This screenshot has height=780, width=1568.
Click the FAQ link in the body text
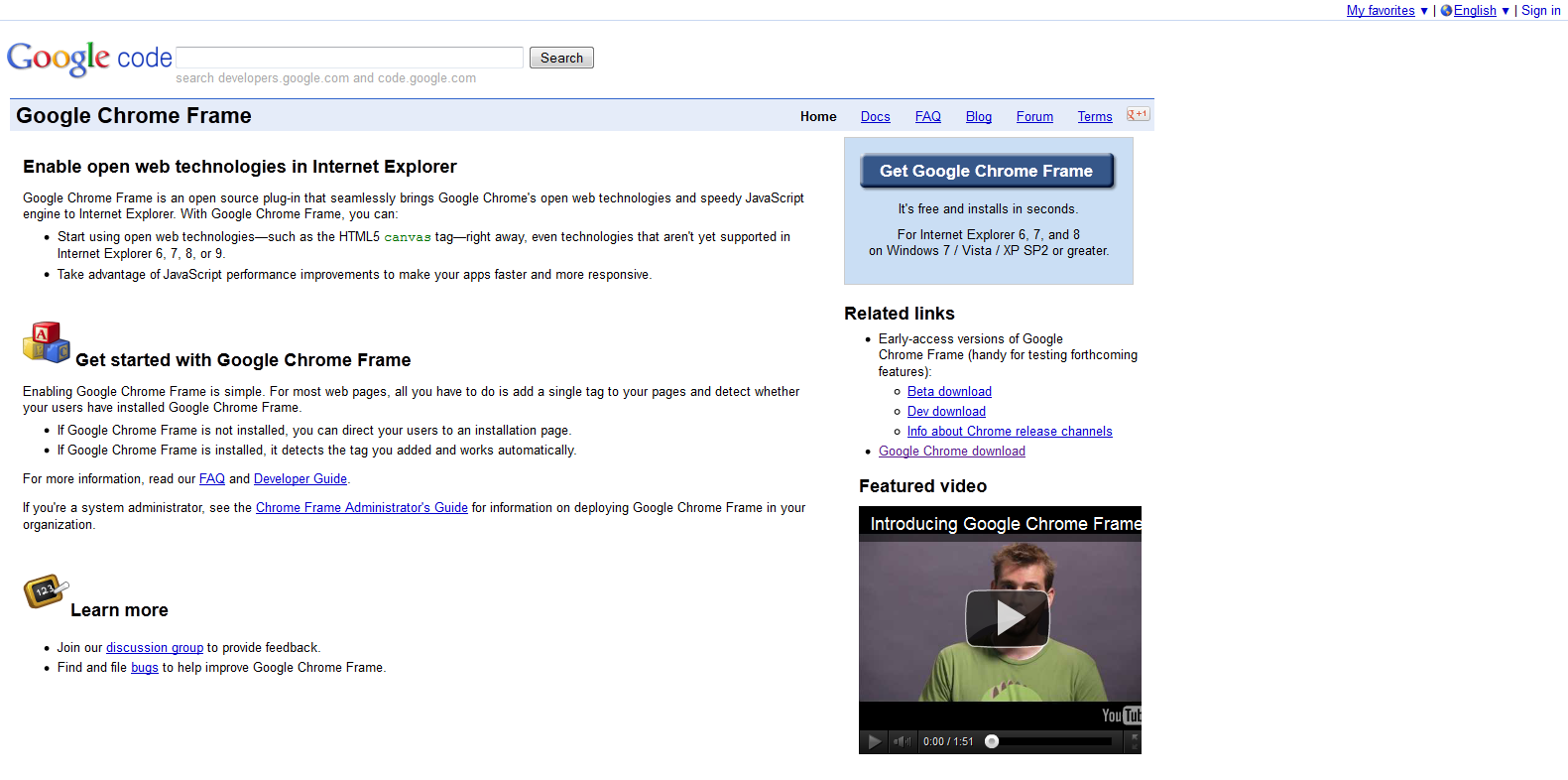(212, 479)
